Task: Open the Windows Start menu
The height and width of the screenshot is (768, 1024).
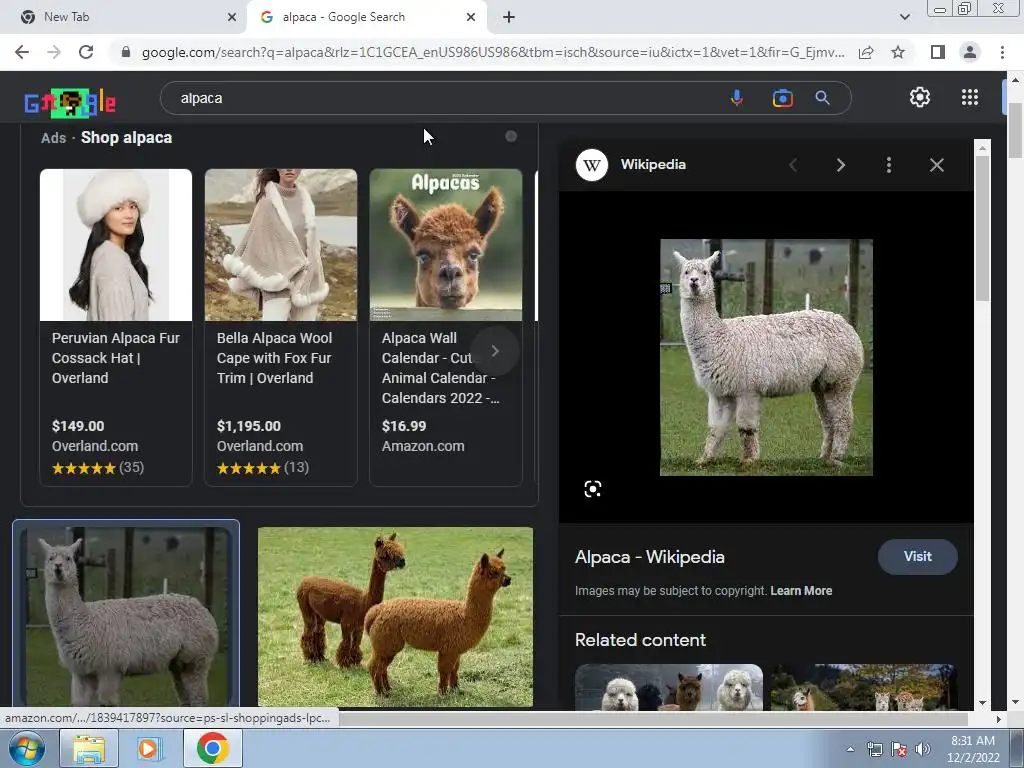Action: 27,748
